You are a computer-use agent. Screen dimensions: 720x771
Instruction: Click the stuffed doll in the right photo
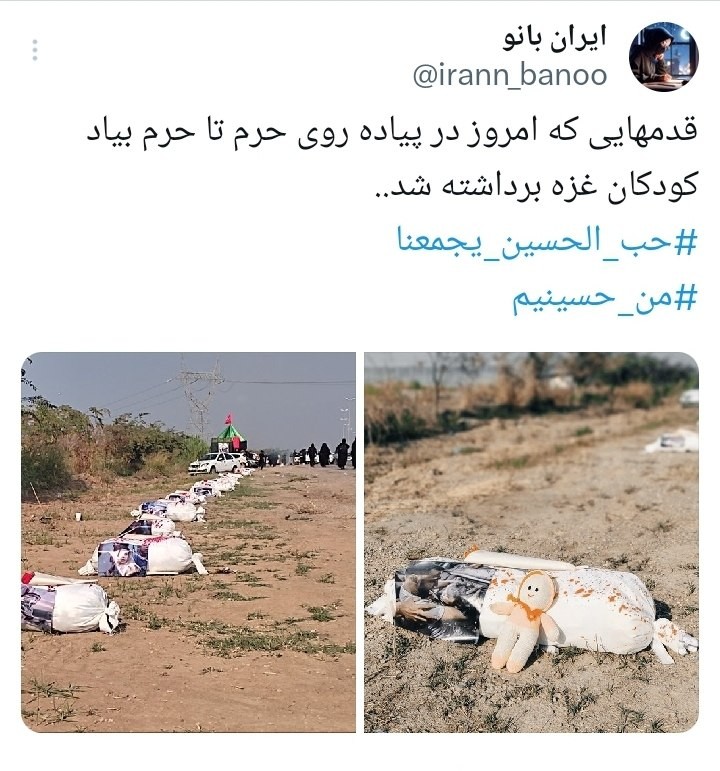525,621
